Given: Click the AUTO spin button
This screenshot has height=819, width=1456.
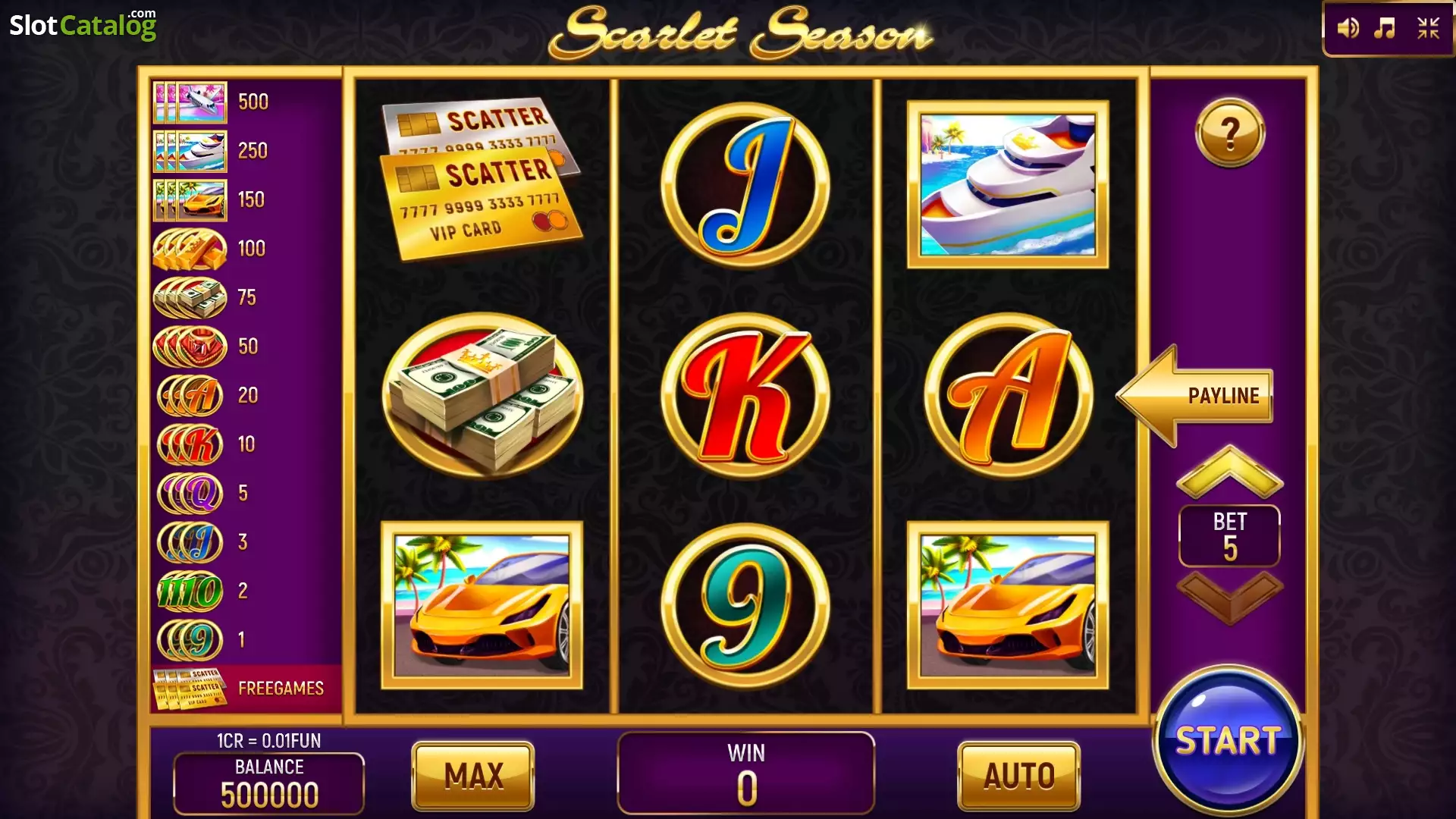Looking at the screenshot, I should pos(1018,776).
